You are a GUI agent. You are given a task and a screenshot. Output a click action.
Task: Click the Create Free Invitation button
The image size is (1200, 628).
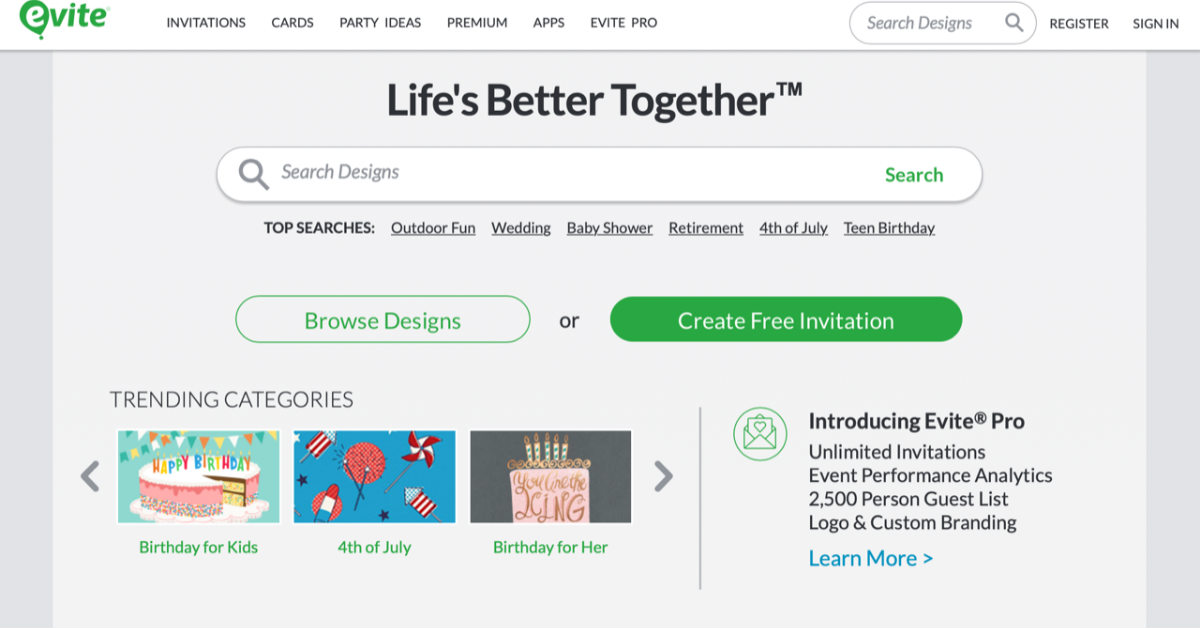786,320
